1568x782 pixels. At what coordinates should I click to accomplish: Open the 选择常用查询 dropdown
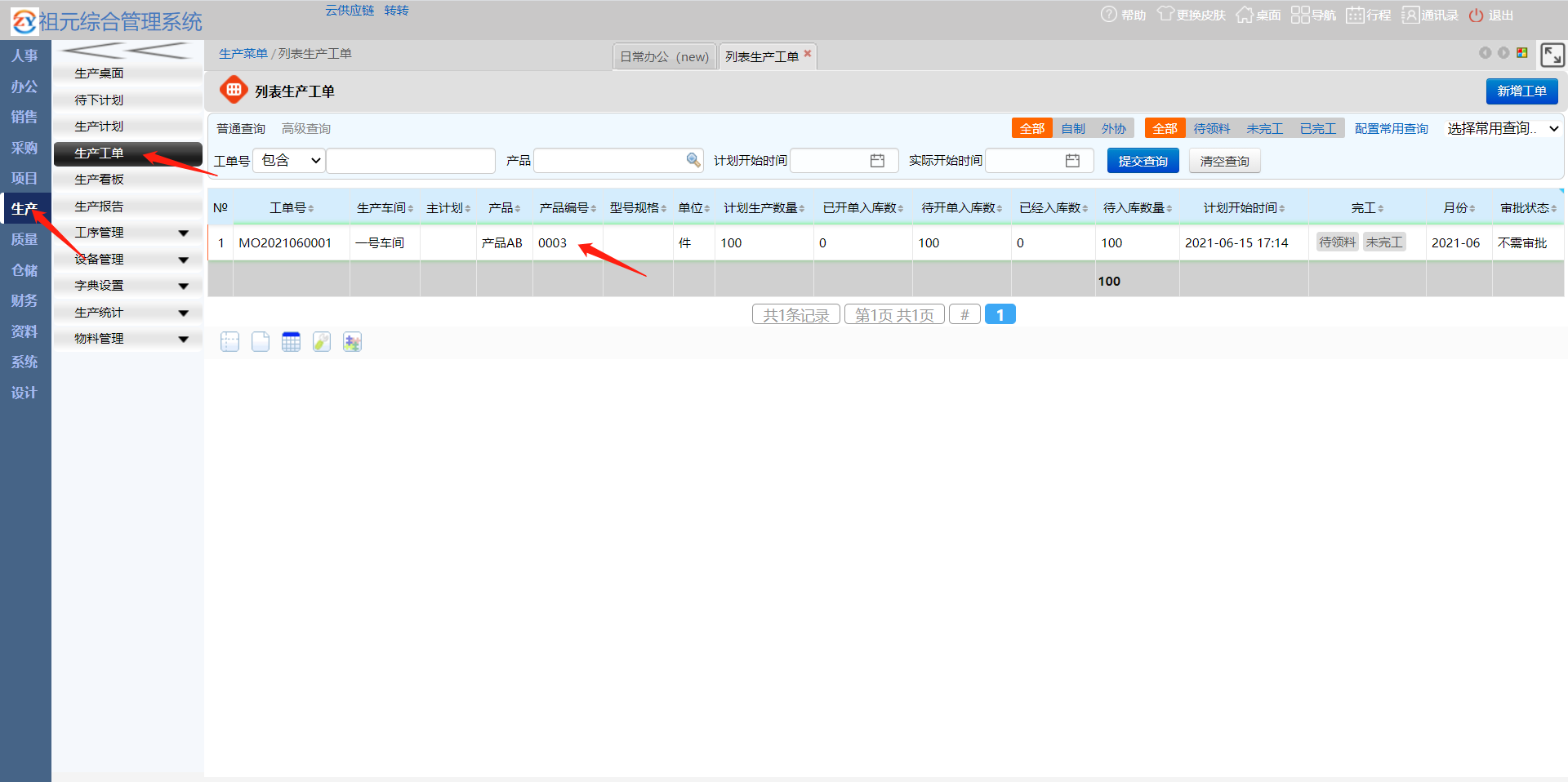tap(1502, 128)
